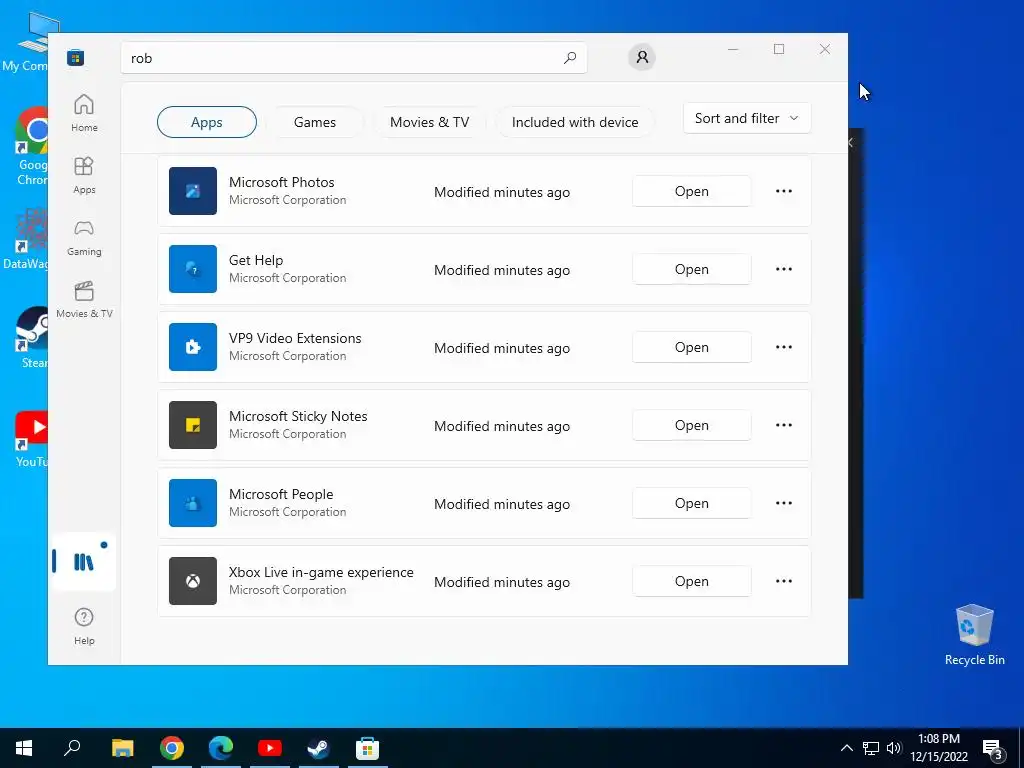Image resolution: width=1024 pixels, height=768 pixels.
Task: Click the Get Help app icon
Action: click(193, 269)
